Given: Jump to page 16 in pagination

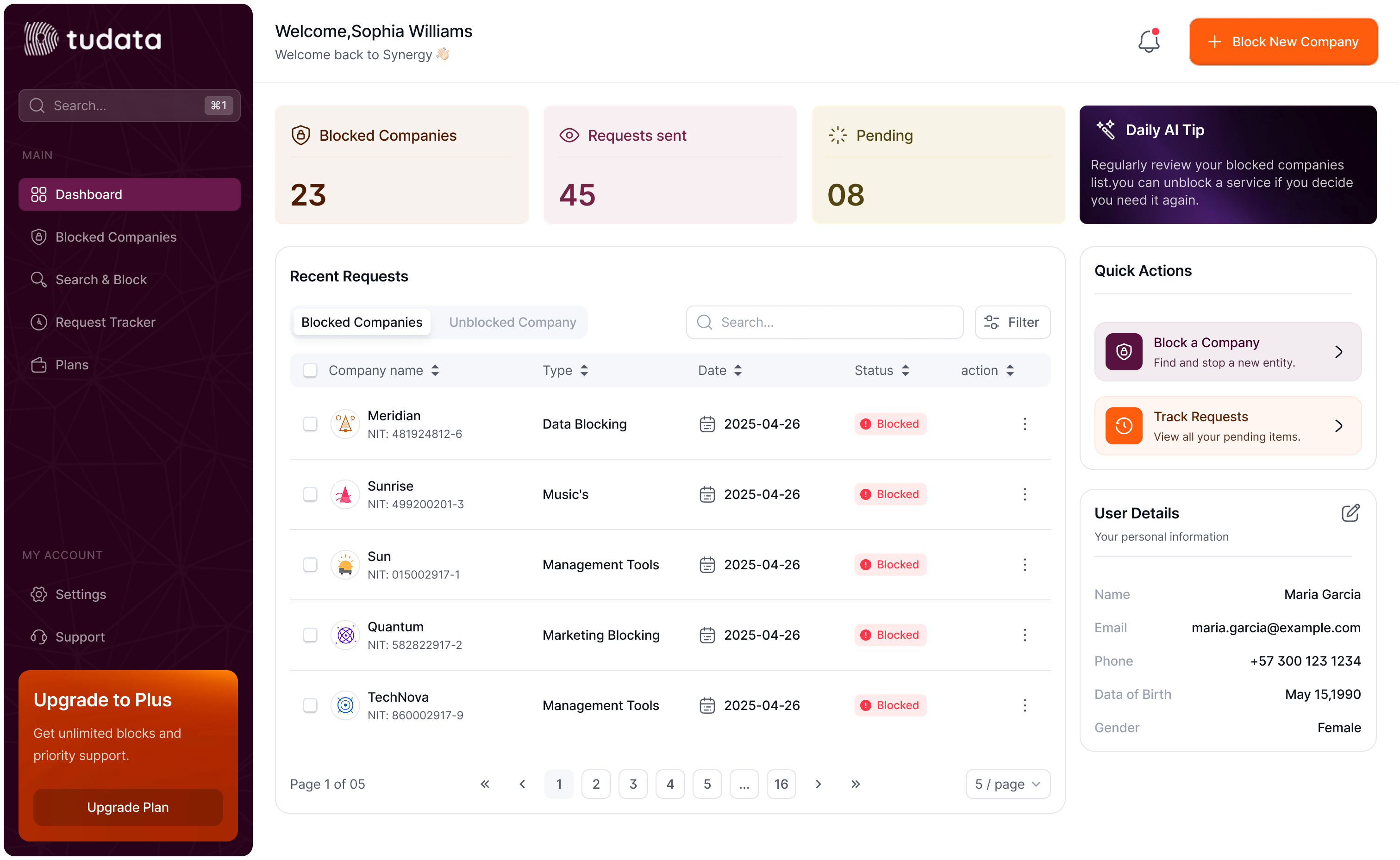Looking at the screenshot, I should [781, 784].
